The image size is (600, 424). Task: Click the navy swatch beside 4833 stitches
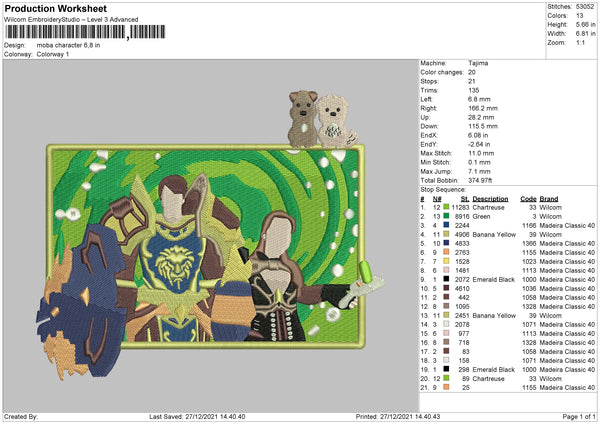pos(446,243)
